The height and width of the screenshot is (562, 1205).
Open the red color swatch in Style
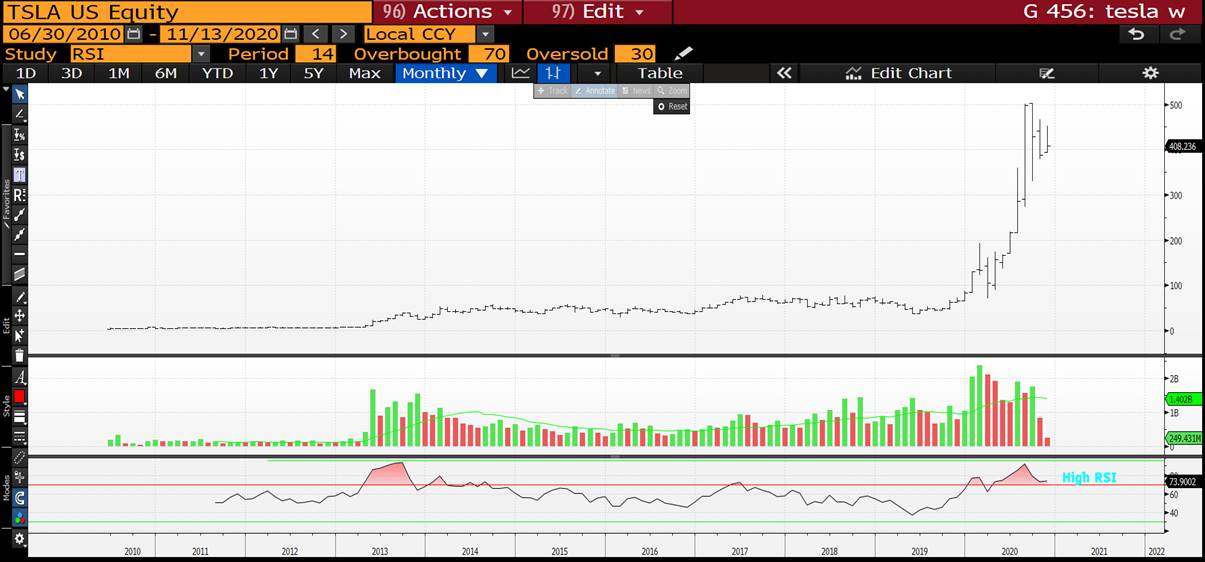coord(19,397)
